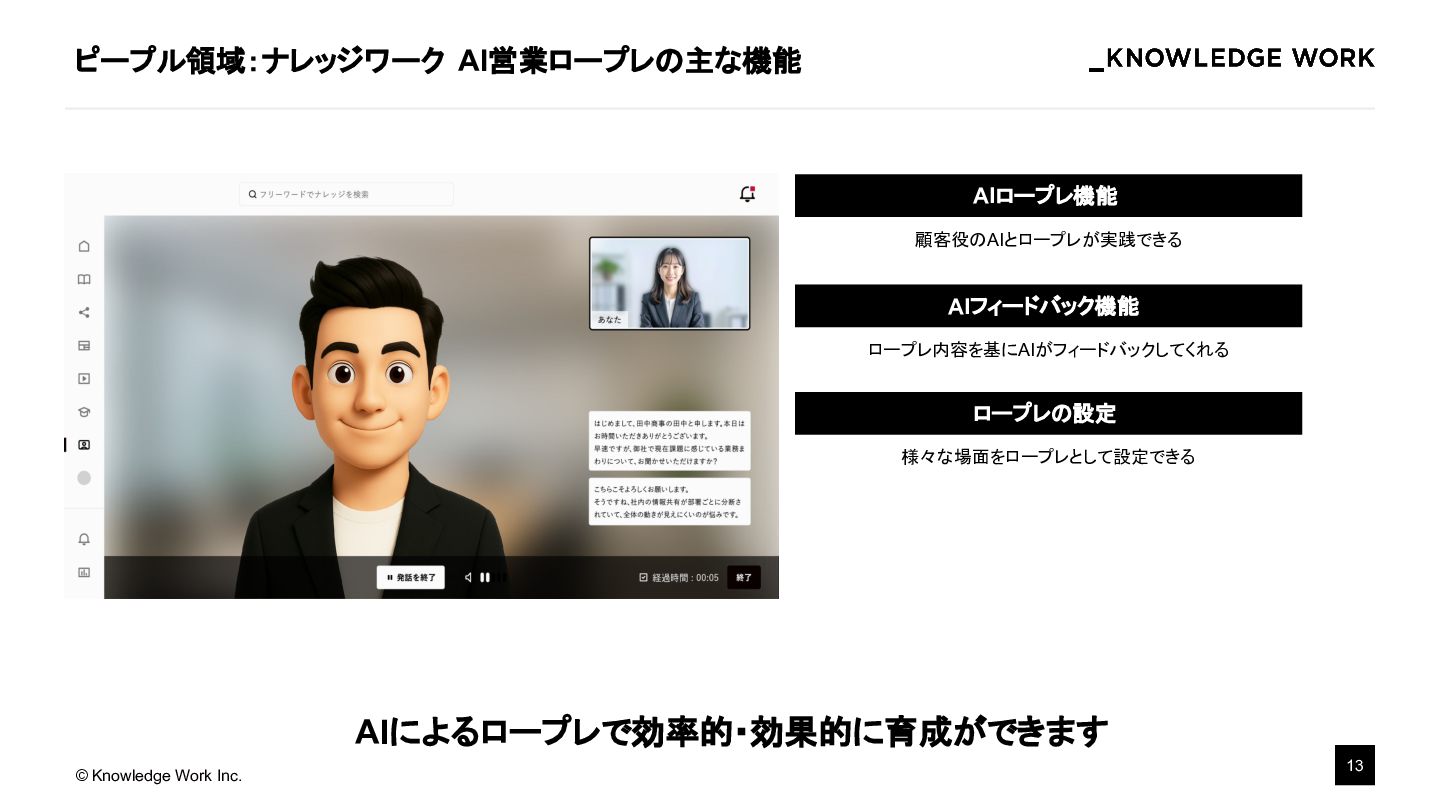Click the © Knowledge Work Inc. footer
Screen dimensions: 1440x810
159,776
